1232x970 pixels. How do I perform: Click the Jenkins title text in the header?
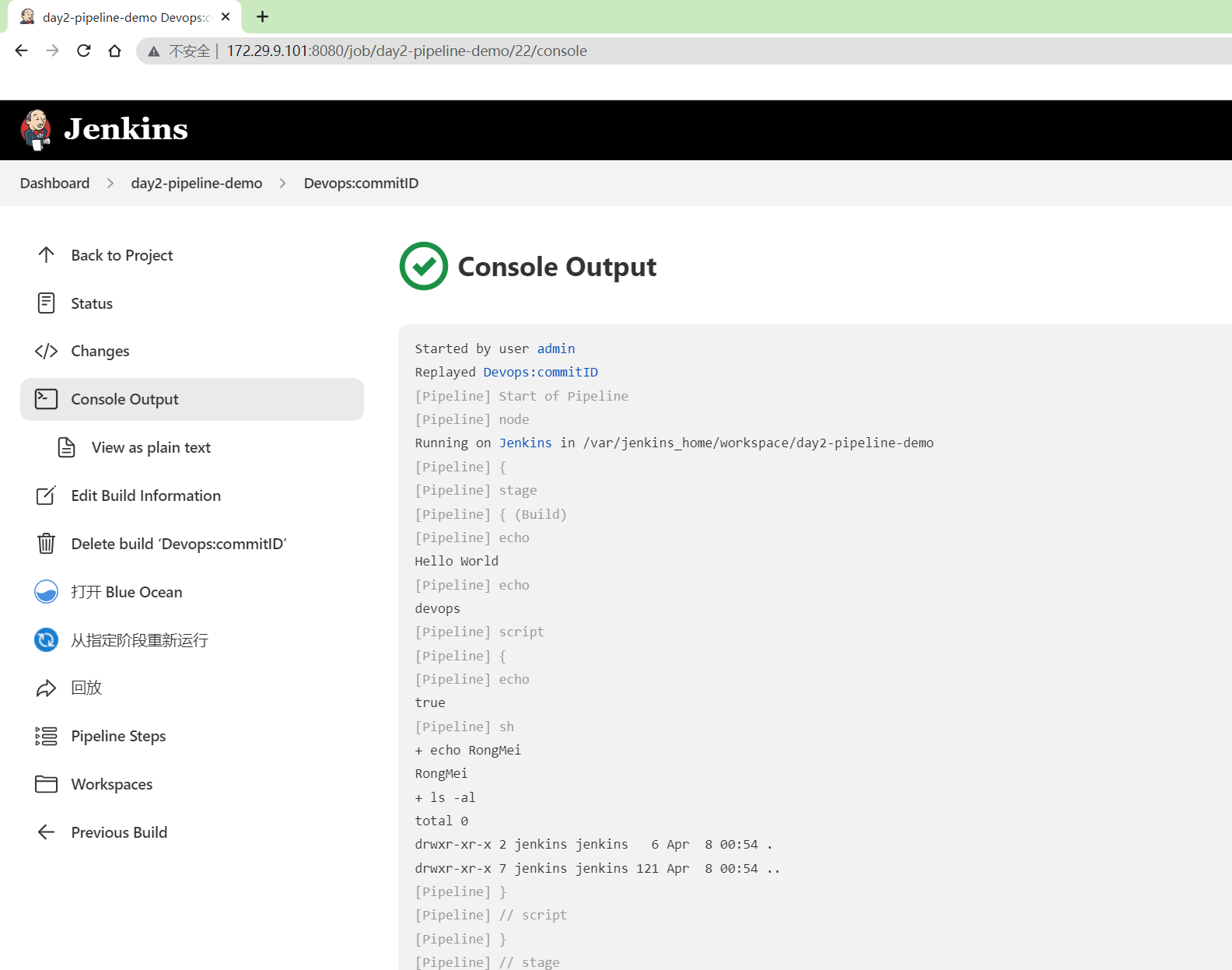tap(126, 129)
